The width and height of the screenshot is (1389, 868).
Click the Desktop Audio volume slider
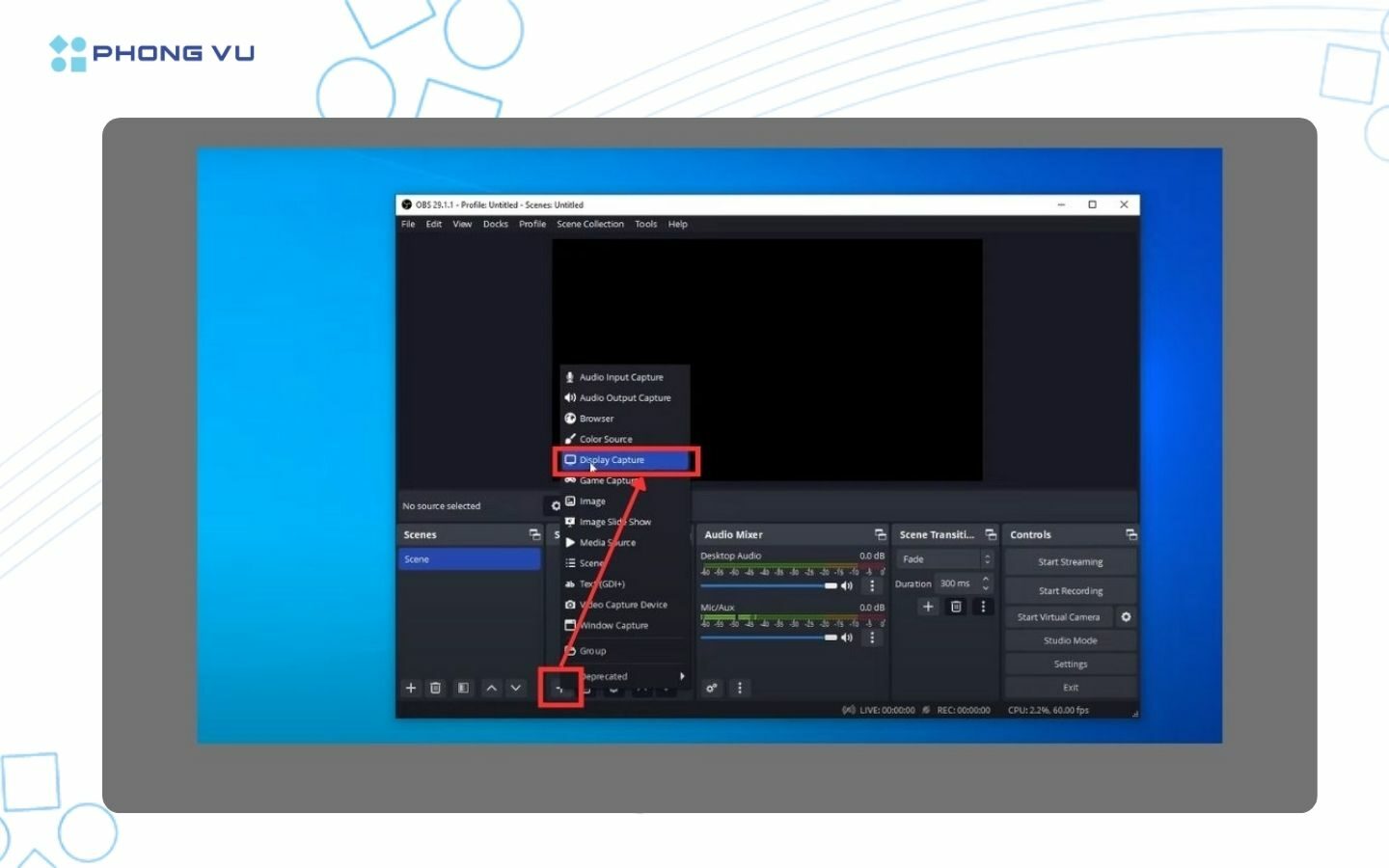click(x=769, y=585)
